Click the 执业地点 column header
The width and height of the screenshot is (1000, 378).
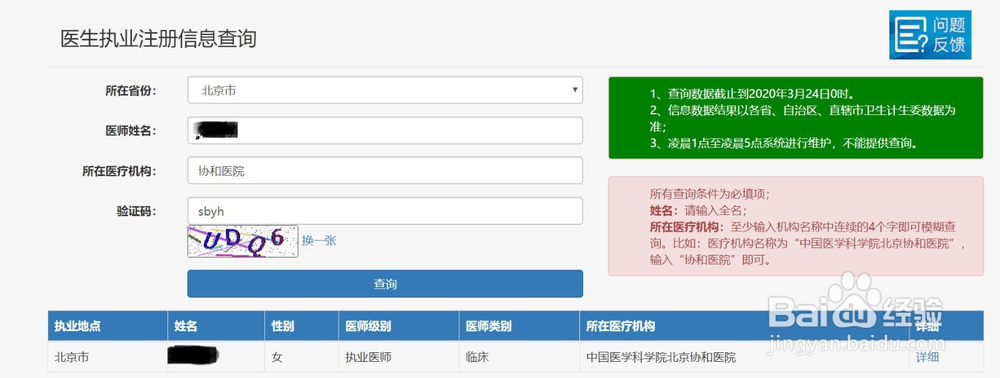pyautogui.click(x=107, y=326)
